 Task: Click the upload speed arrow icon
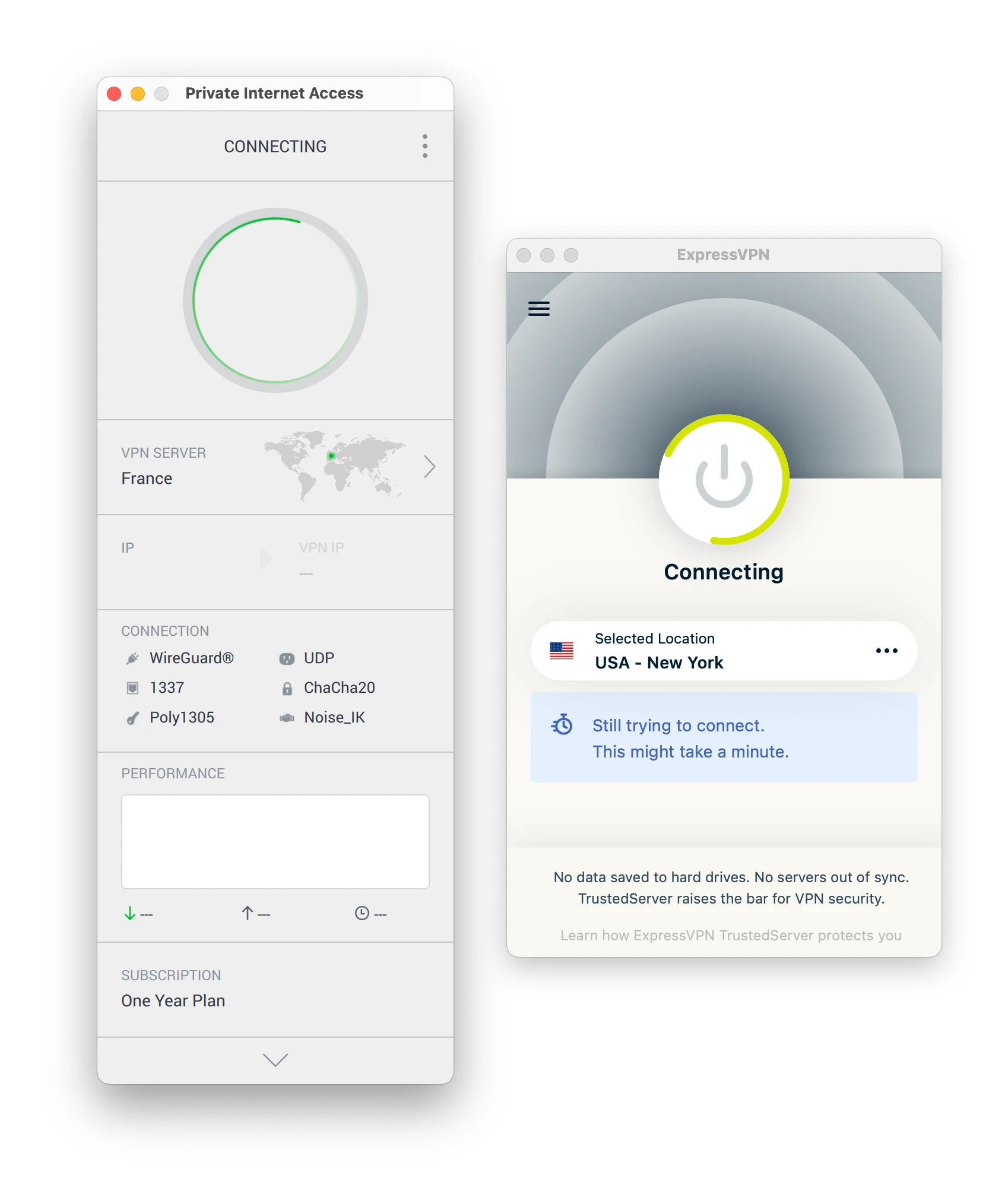tap(247, 913)
